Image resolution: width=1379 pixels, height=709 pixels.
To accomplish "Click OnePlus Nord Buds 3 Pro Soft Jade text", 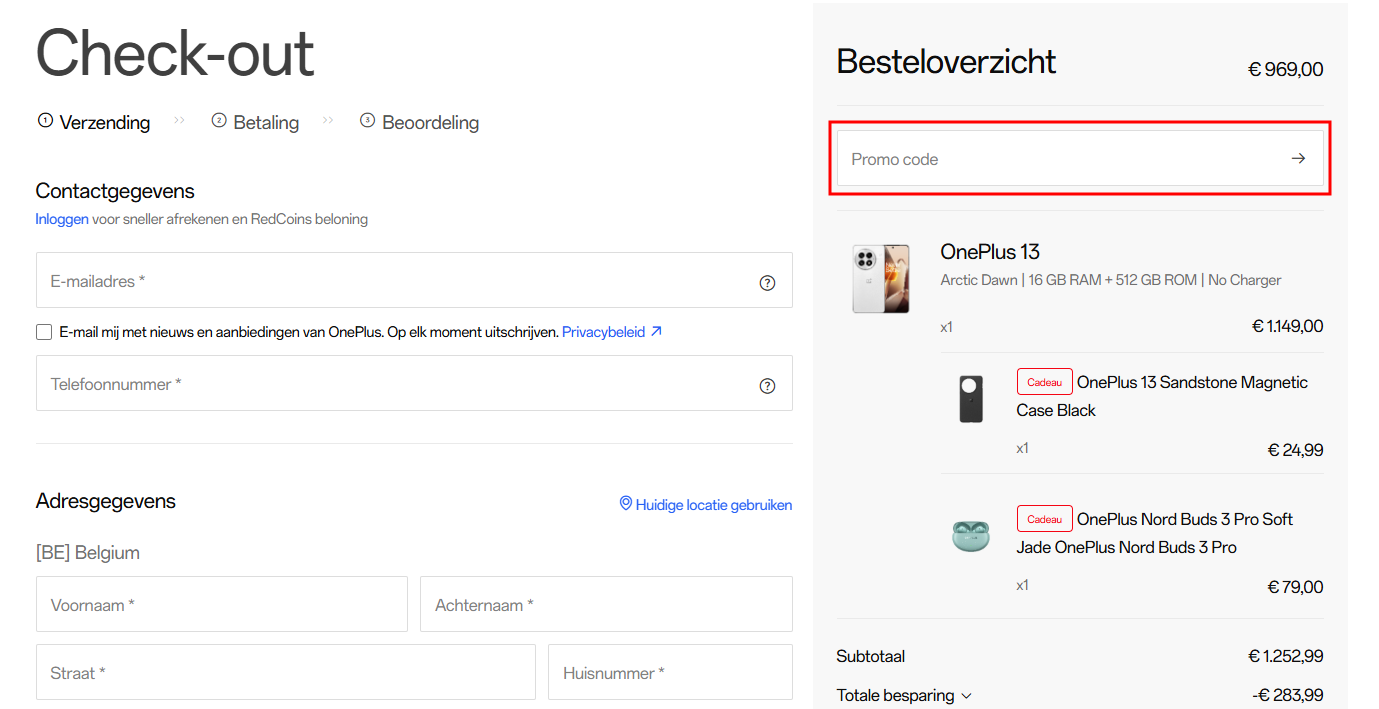I will coord(1155,533).
